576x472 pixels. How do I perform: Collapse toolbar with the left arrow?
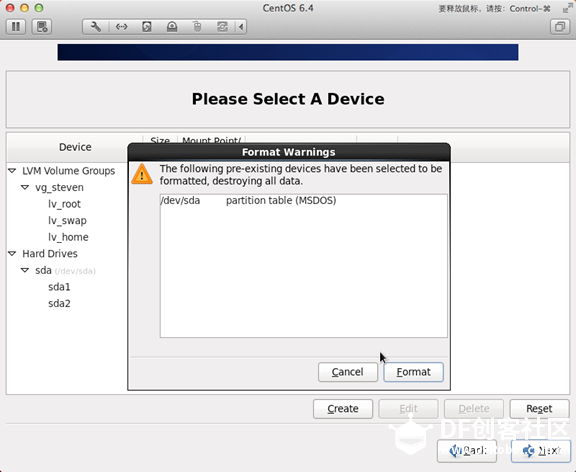point(241,27)
